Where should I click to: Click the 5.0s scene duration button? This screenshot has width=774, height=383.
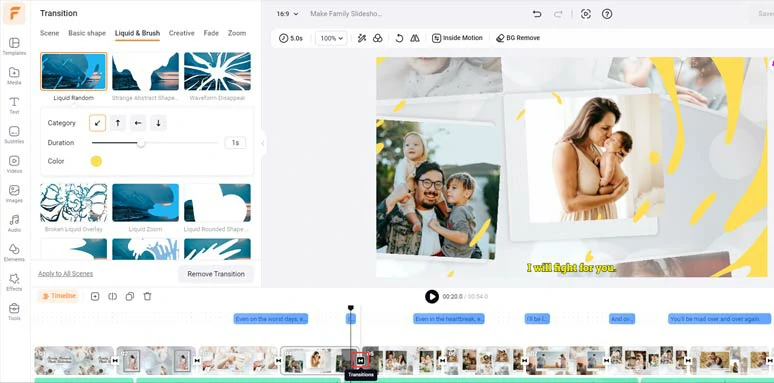click(x=291, y=38)
